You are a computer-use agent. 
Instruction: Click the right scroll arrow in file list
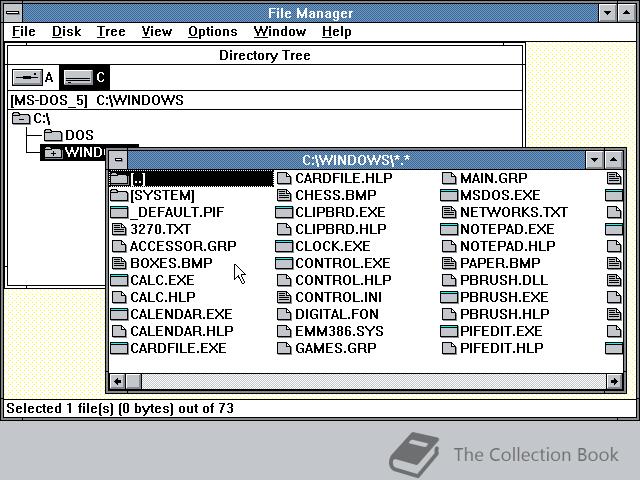coord(614,382)
